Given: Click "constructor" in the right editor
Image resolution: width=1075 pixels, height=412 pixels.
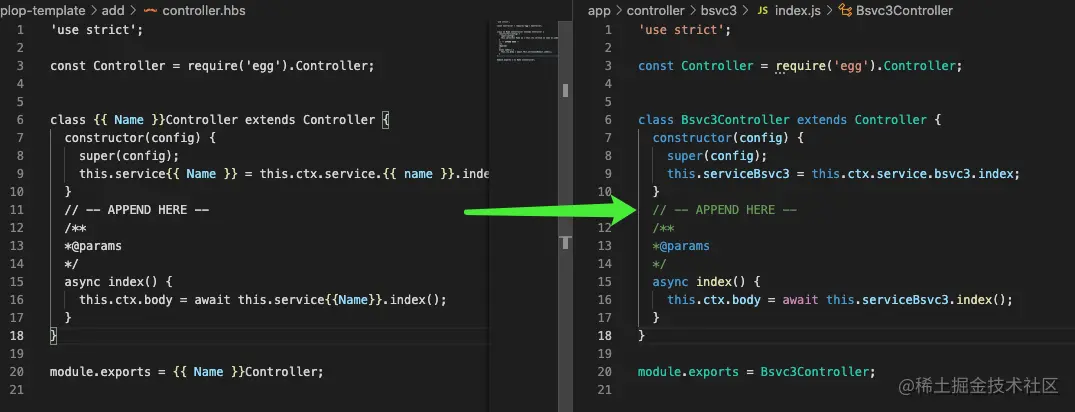Looking at the screenshot, I should (692, 138).
